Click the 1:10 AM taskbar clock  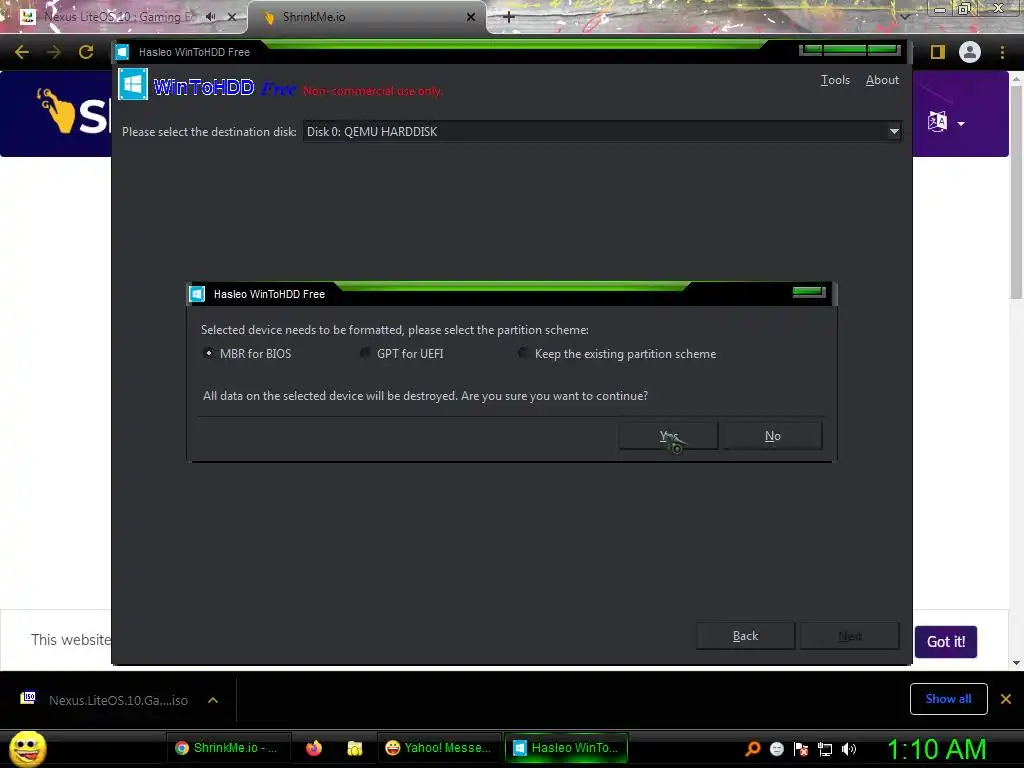click(936, 749)
